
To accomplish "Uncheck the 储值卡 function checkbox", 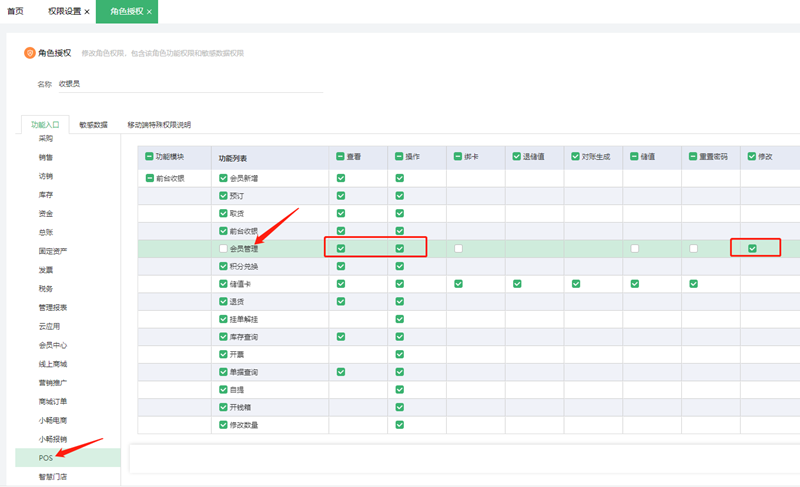I will 223,284.
